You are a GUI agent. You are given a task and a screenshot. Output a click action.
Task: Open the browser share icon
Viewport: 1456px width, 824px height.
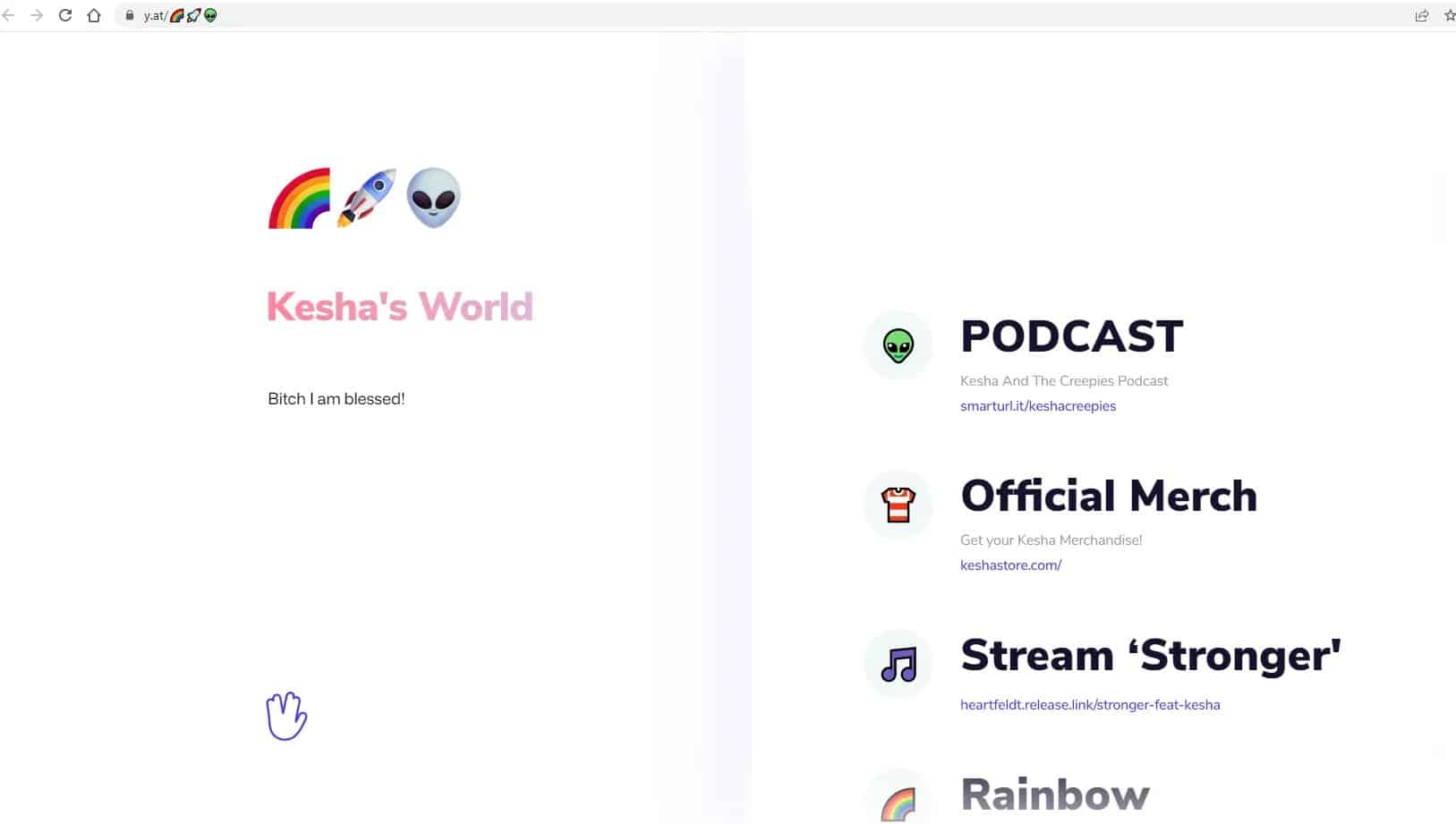(x=1421, y=15)
